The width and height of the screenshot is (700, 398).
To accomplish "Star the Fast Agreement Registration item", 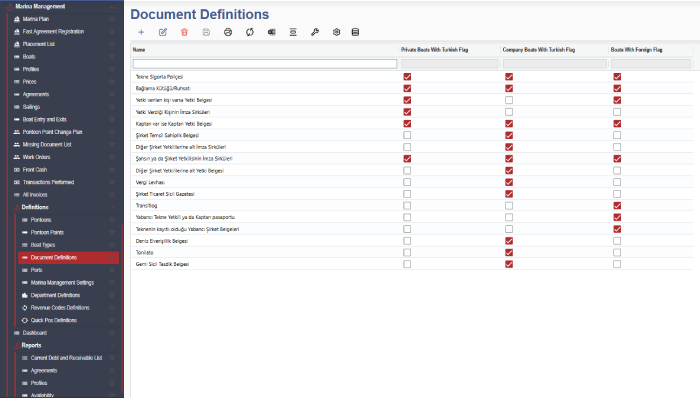I will [x=112, y=31].
